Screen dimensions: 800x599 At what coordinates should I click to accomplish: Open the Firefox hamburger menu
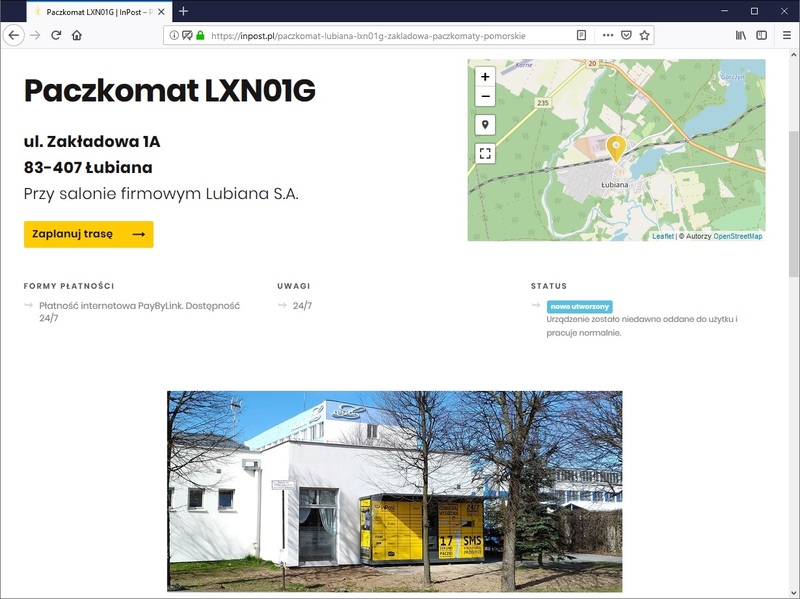click(787, 35)
